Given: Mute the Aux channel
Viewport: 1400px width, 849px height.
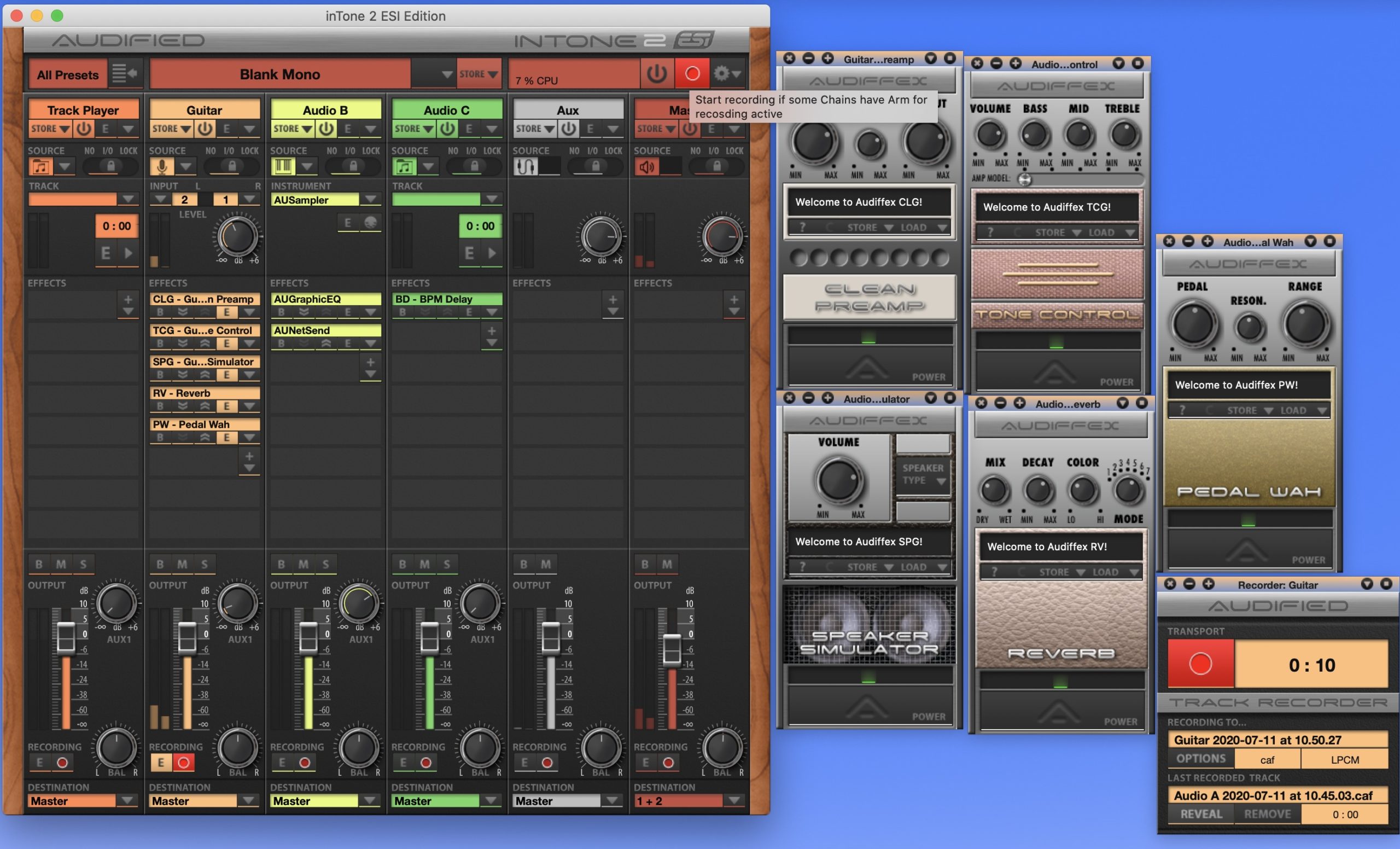Looking at the screenshot, I should point(545,565).
